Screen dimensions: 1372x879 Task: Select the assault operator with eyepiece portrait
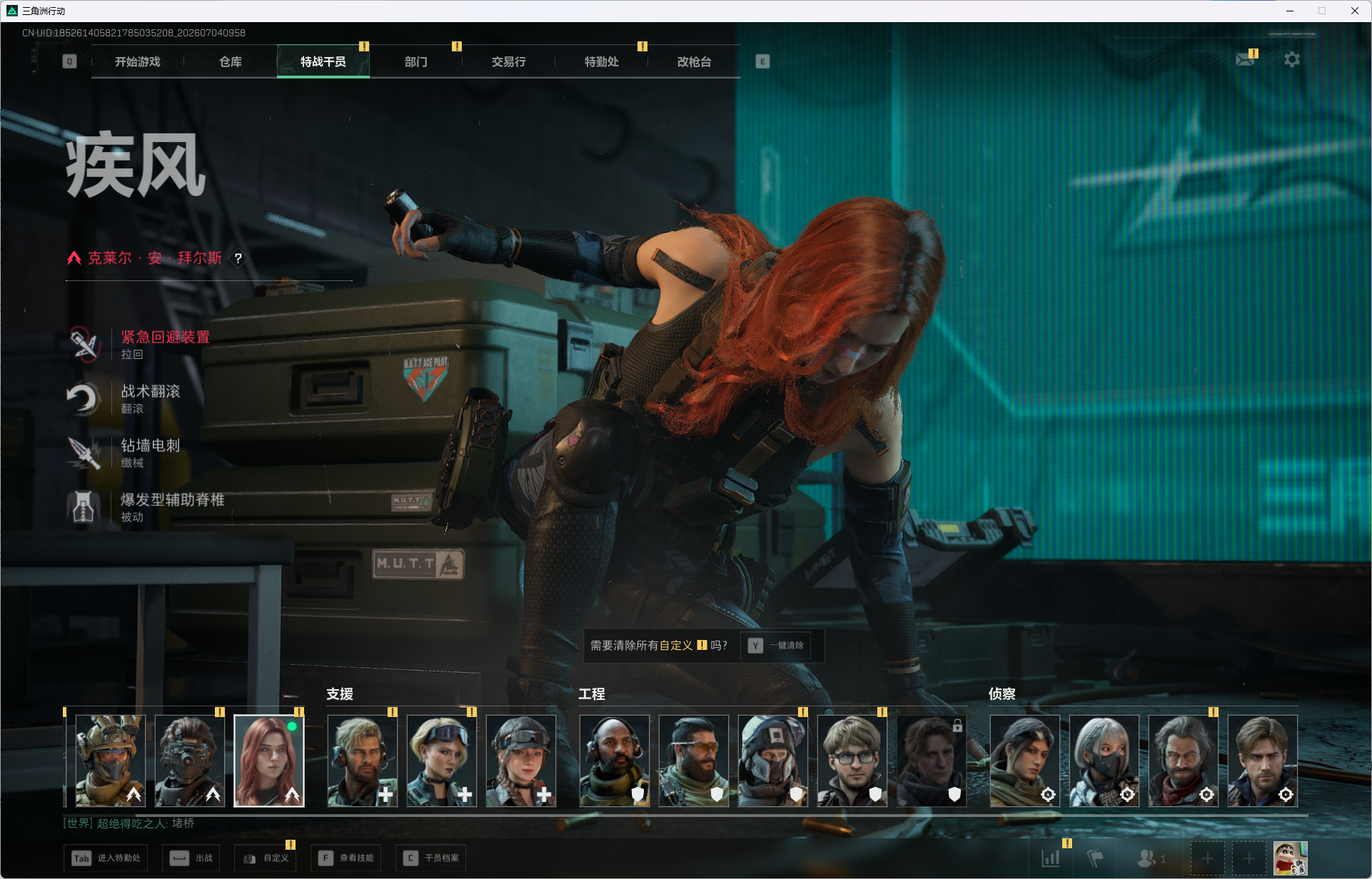(190, 761)
